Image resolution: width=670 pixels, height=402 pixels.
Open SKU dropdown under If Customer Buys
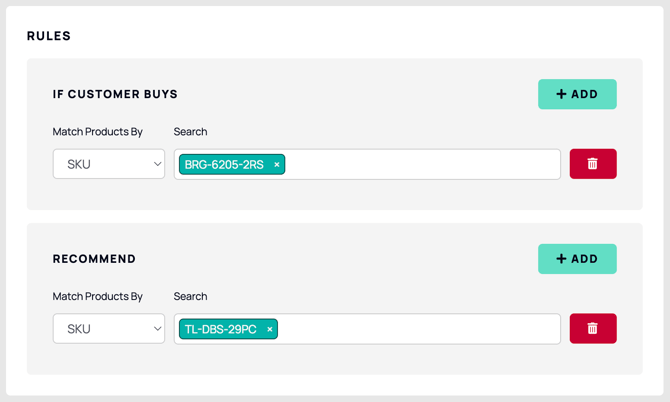click(109, 164)
